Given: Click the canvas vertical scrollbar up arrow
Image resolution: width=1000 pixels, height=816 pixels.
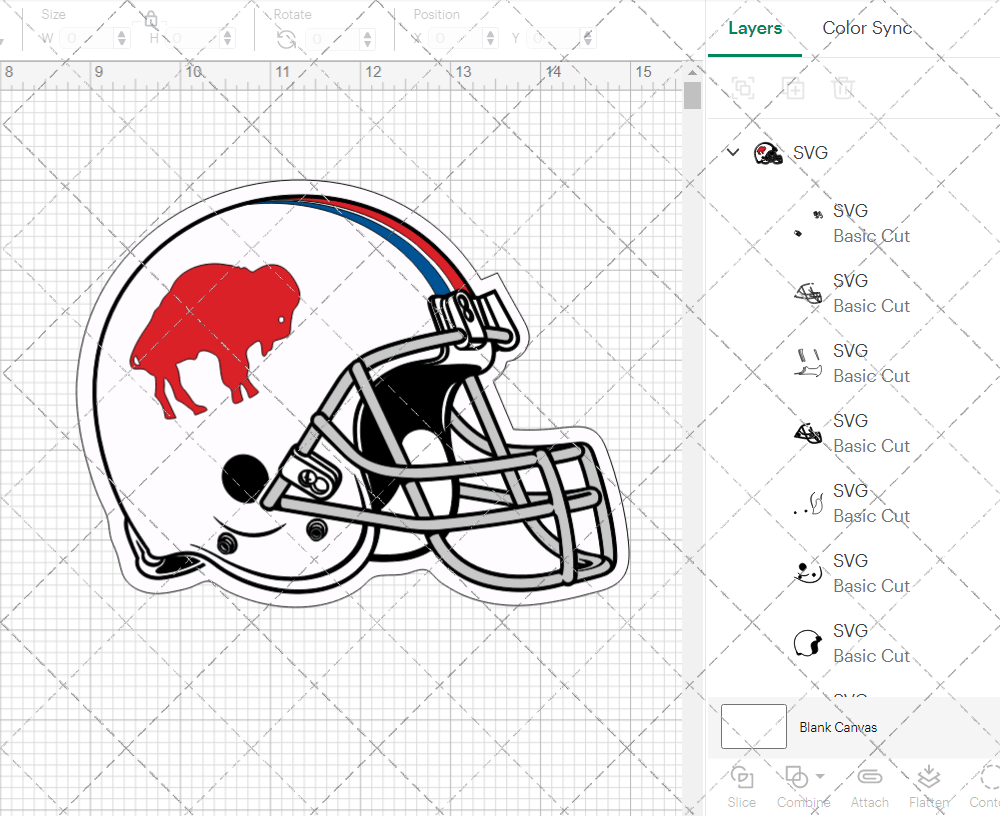Looking at the screenshot, I should click(692, 73).
